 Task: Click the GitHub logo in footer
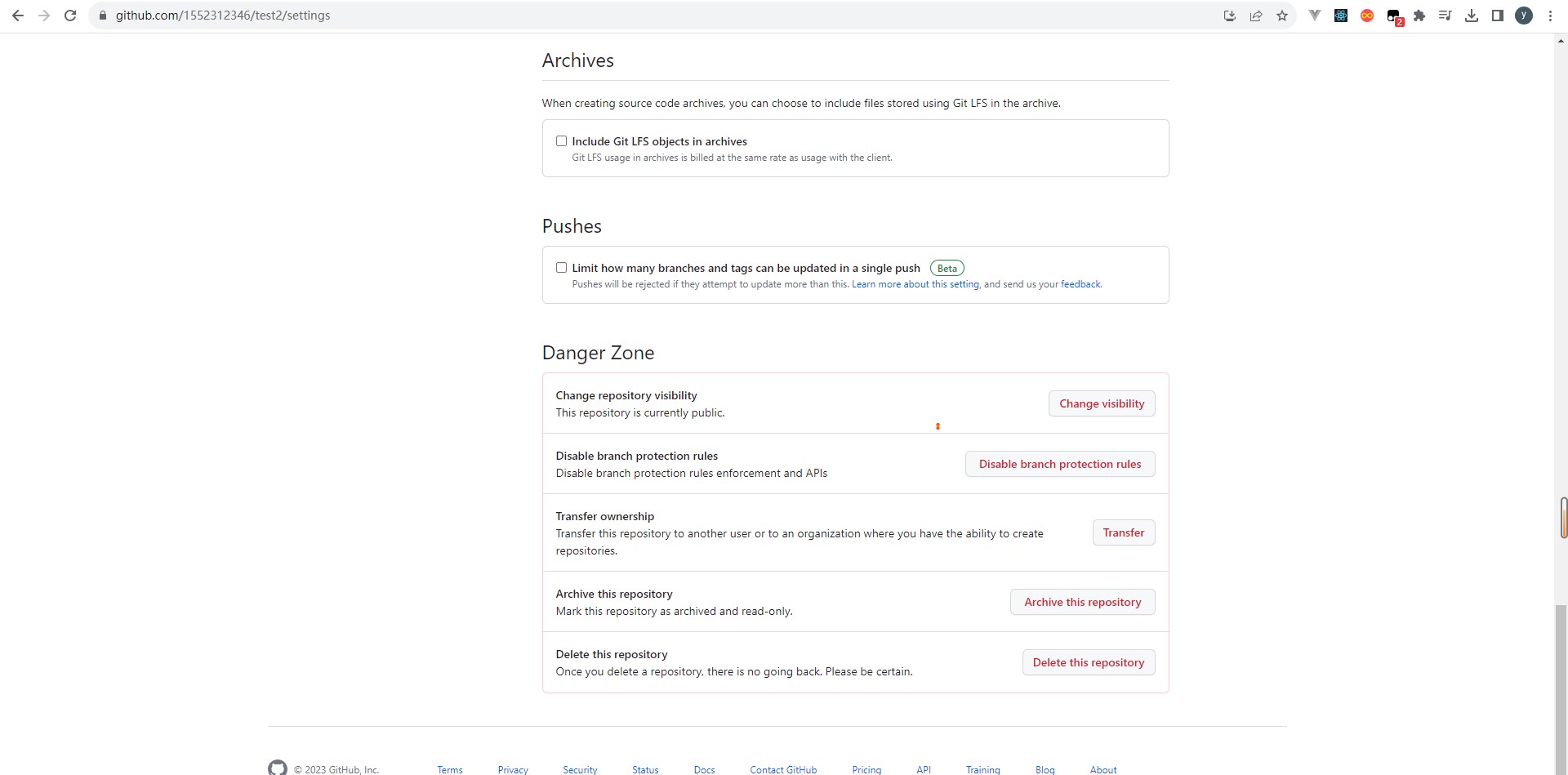[278, 768]
